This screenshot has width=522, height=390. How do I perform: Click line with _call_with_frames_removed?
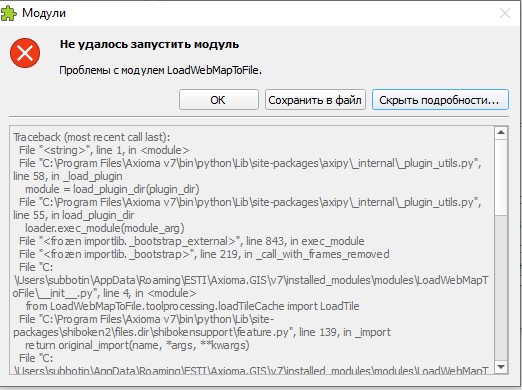point(204,254)
